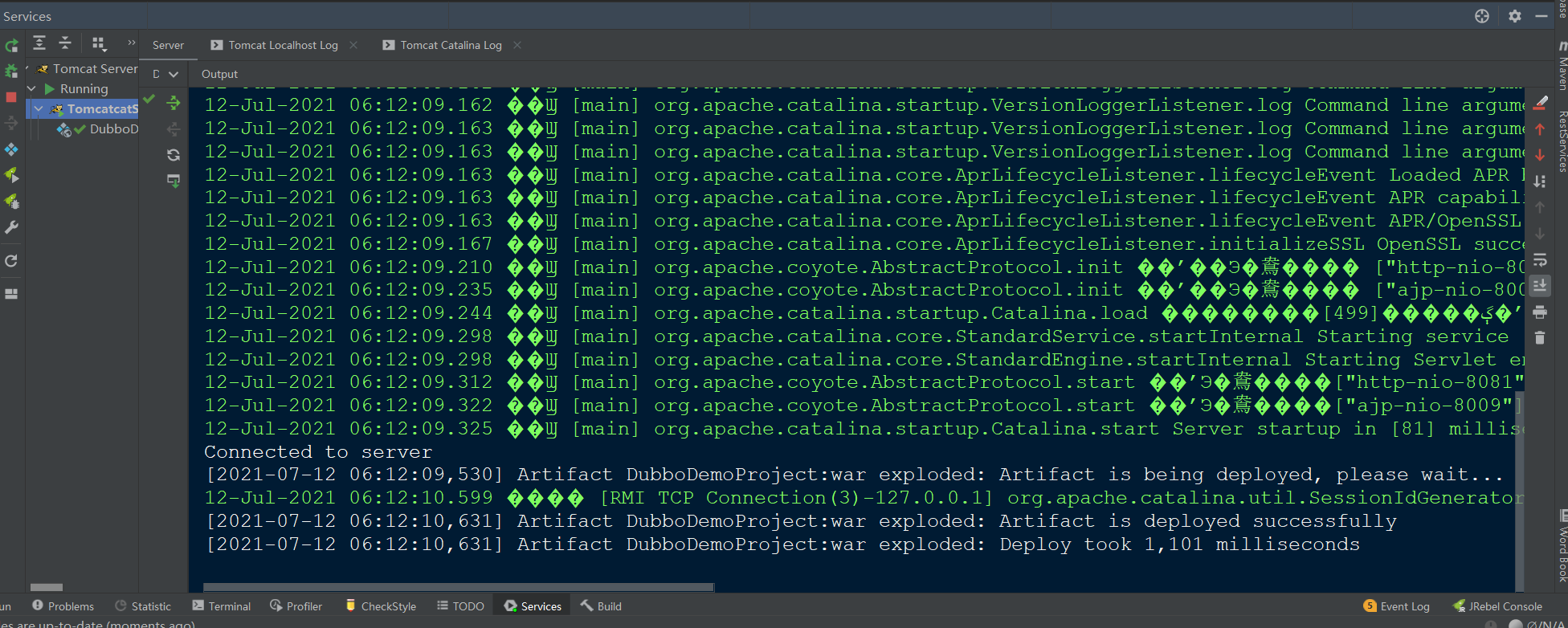Click the horizontal scrollbar under console output
Image resolution: width=1568 pixels, height=628 pixels.
(459, 587)
